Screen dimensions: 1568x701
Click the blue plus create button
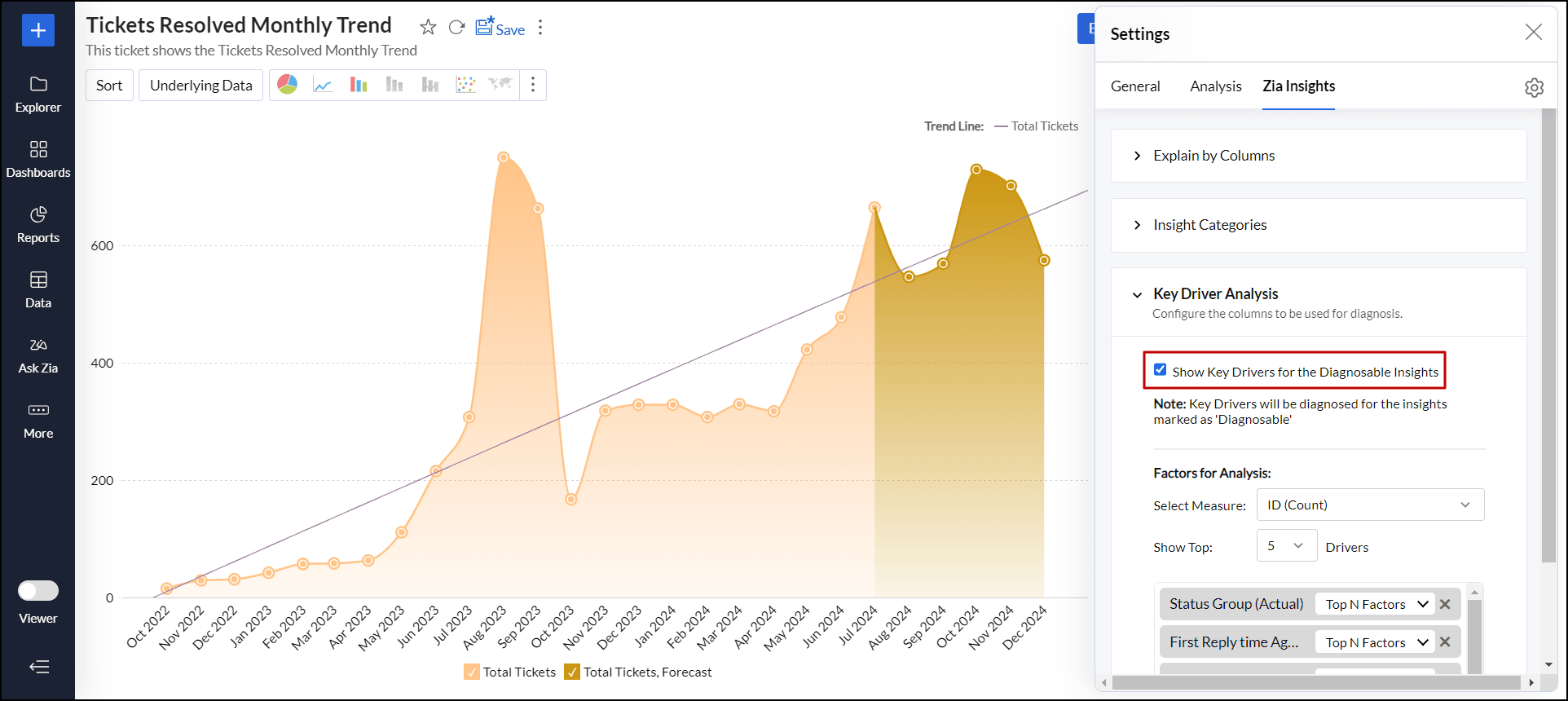(x=38, y=30)
